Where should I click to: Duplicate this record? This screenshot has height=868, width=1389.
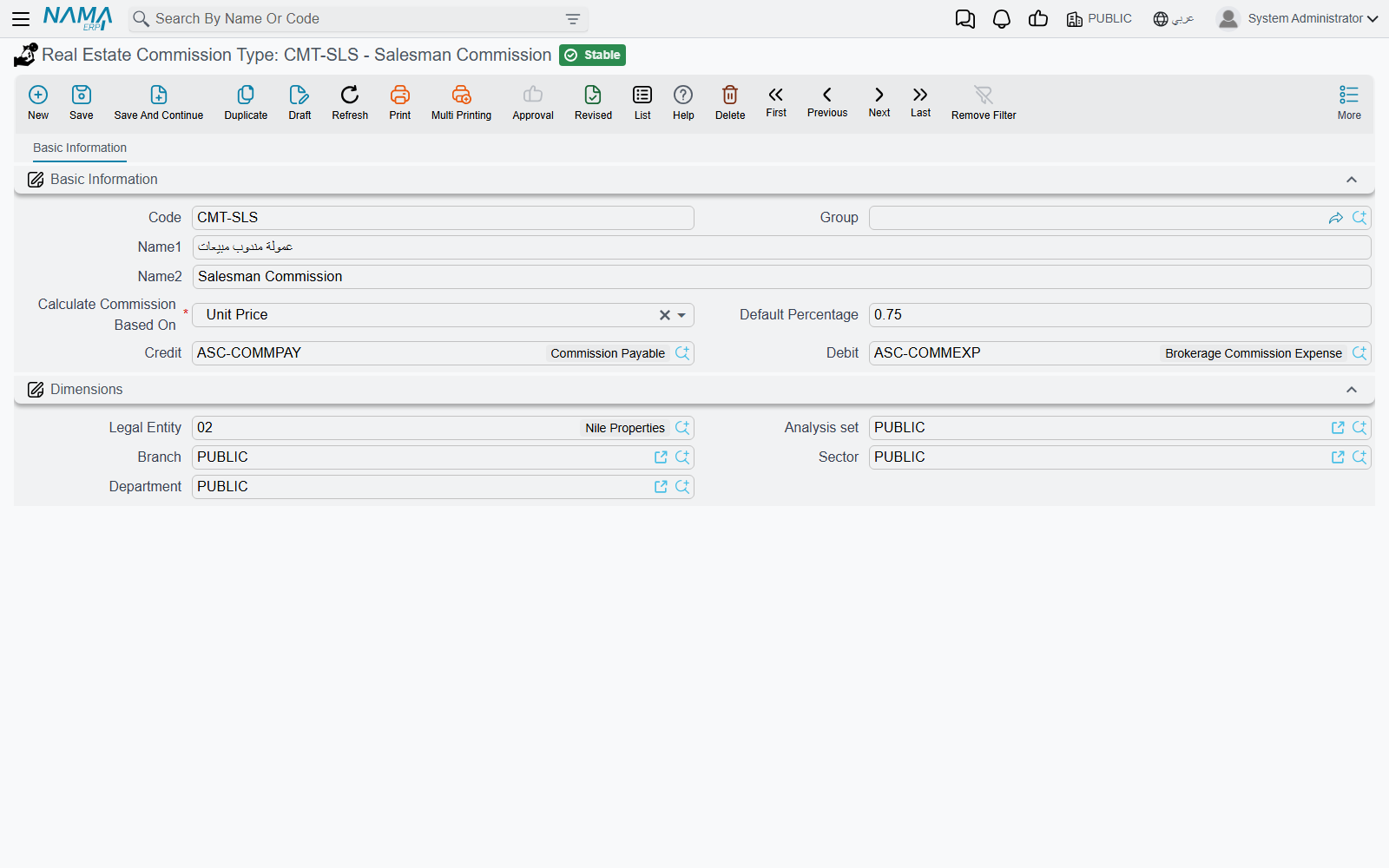click(246, 102)
